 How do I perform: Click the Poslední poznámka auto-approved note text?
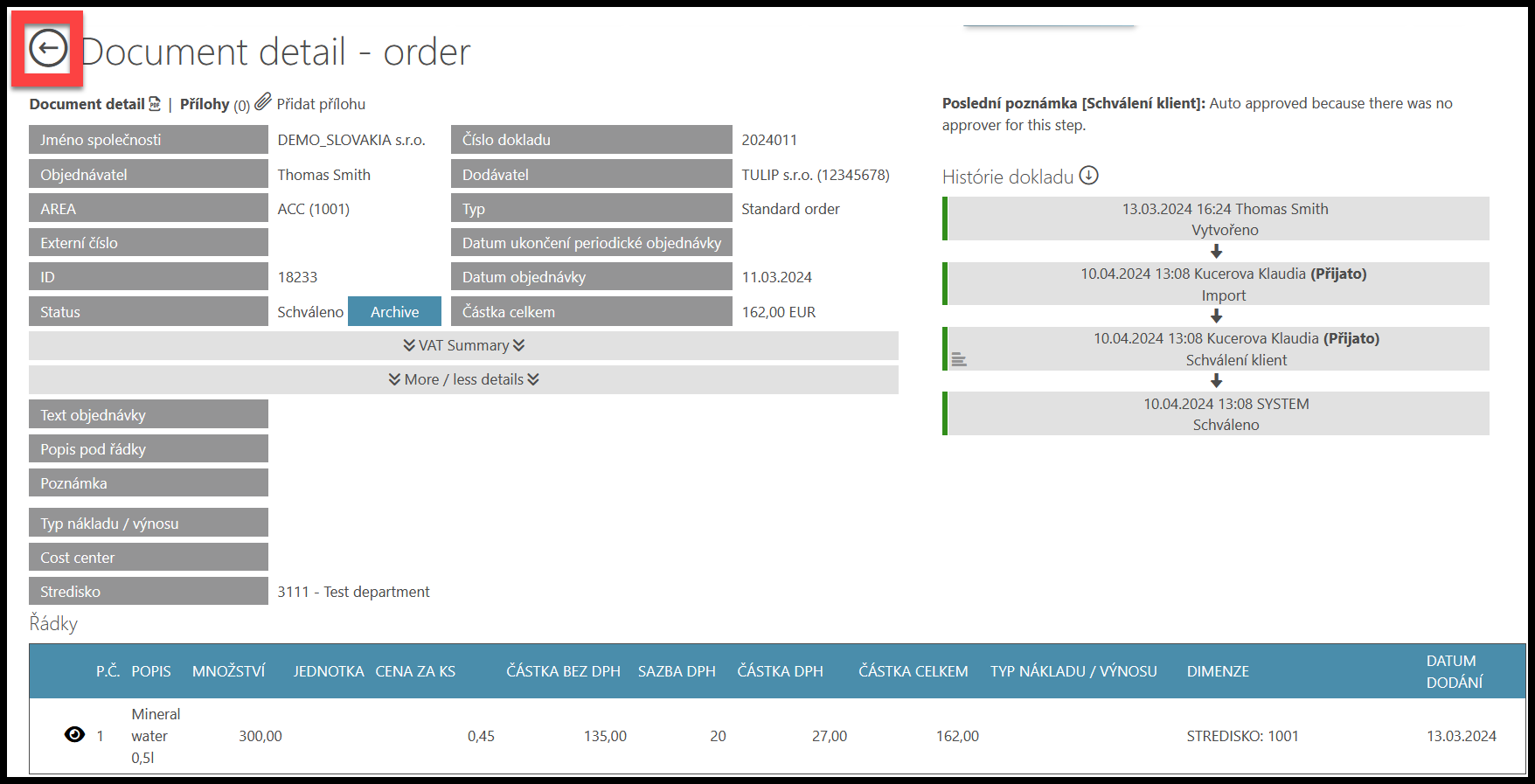(1198, 114)
